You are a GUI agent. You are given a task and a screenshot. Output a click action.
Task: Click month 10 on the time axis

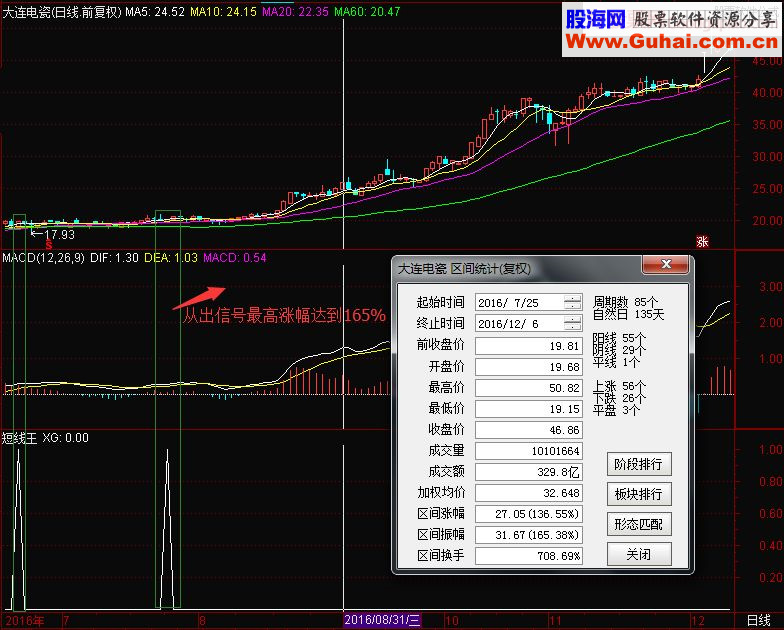pos(452,621)
